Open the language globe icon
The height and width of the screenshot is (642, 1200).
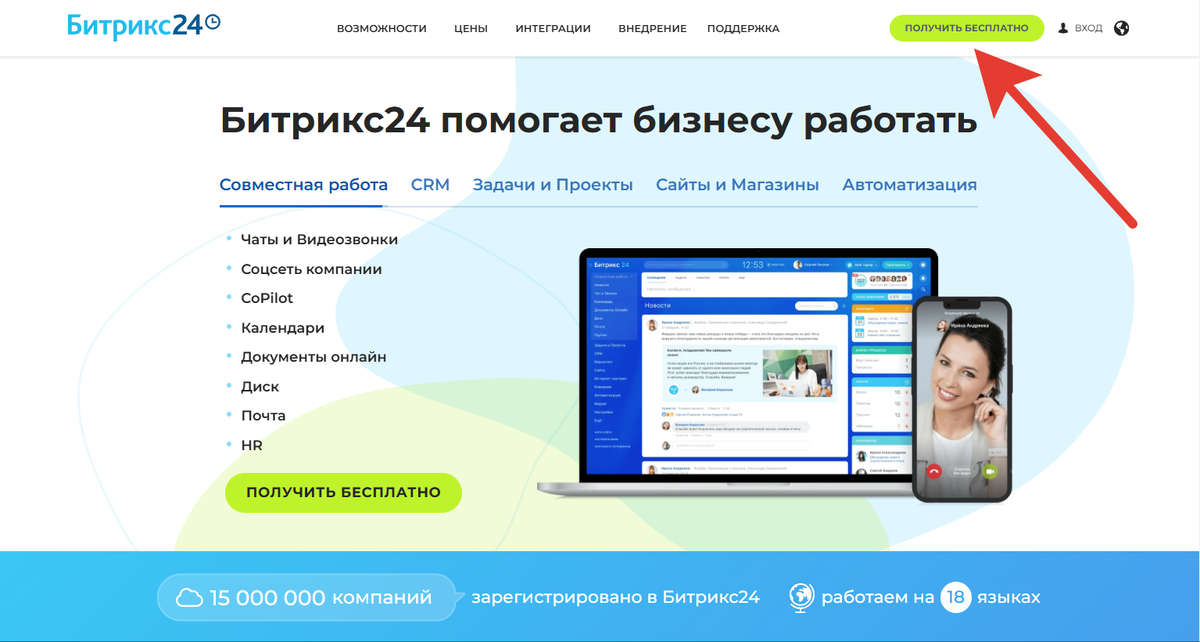1121,28
